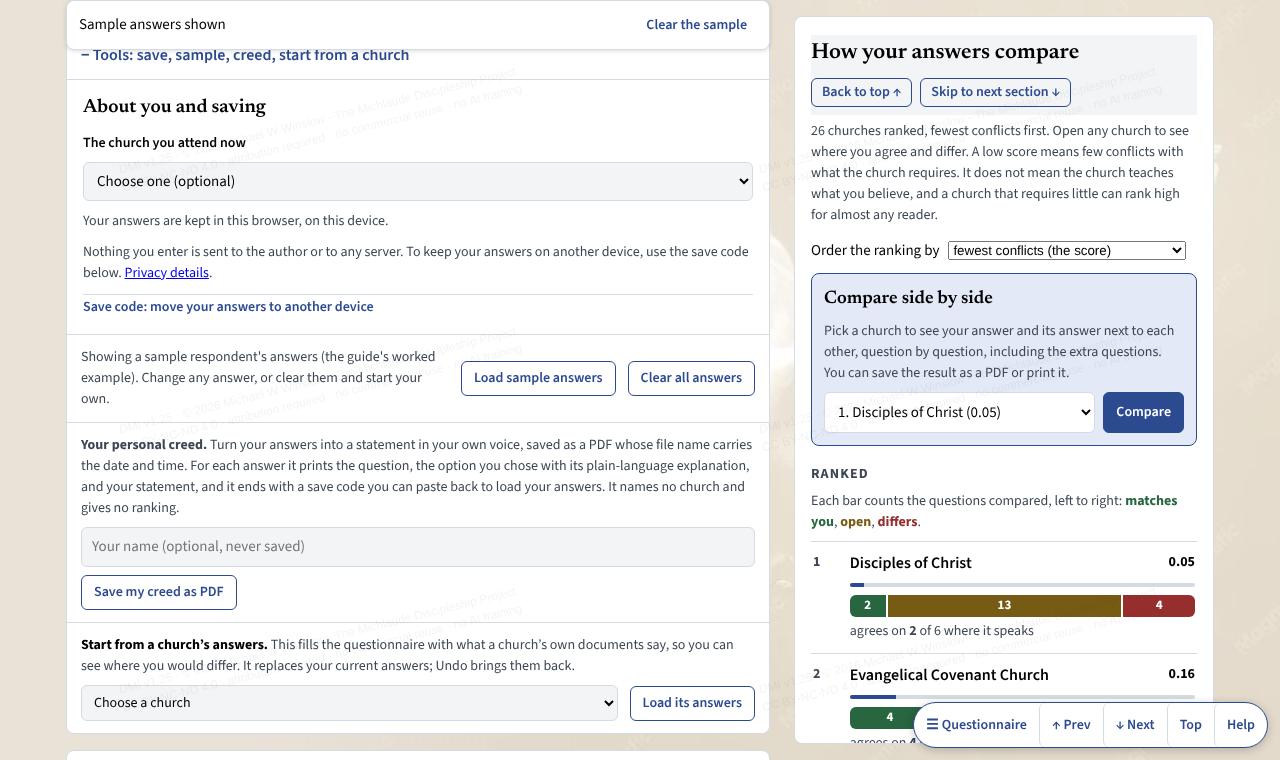The width and height of the screenshot is (1280, 760).
Task: Click Clear all answers button
Action: click(691, 378)
